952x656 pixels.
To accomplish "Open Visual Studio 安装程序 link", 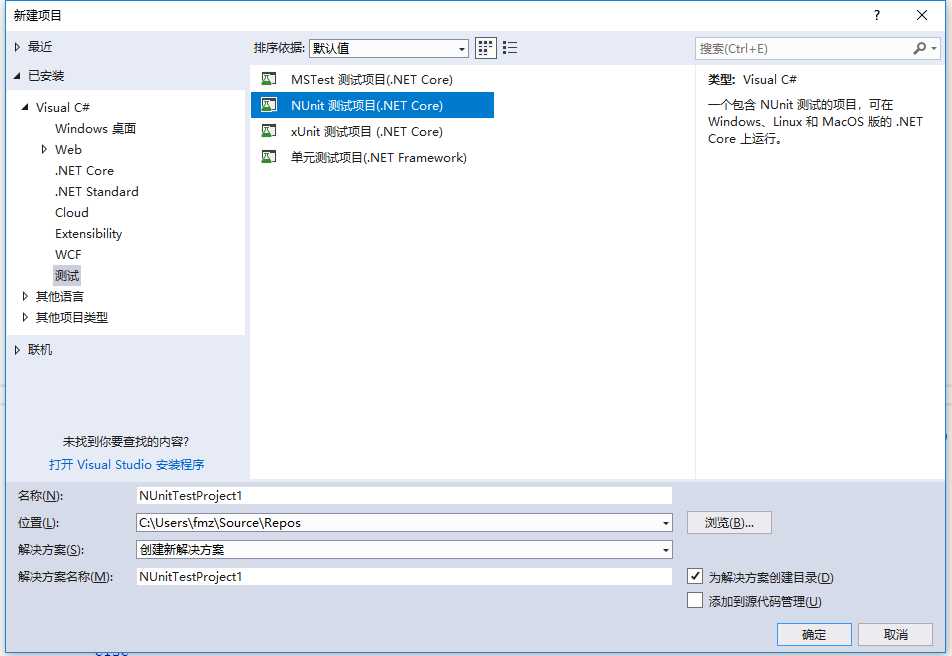I will click(x=126, y=465).
